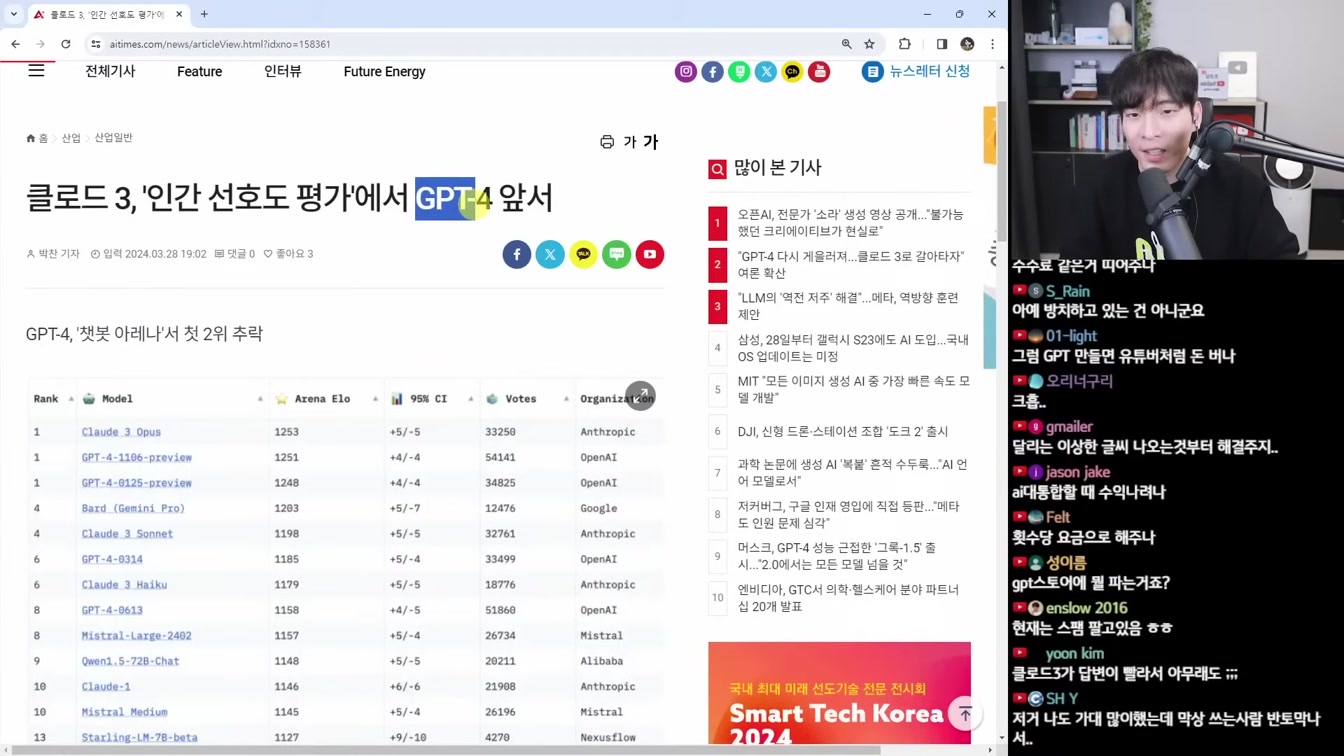Open popular article 6 about DJI 도크 2
Image resolution: width=1344 pixels, height=756 pixels.
tap(843, 432)
